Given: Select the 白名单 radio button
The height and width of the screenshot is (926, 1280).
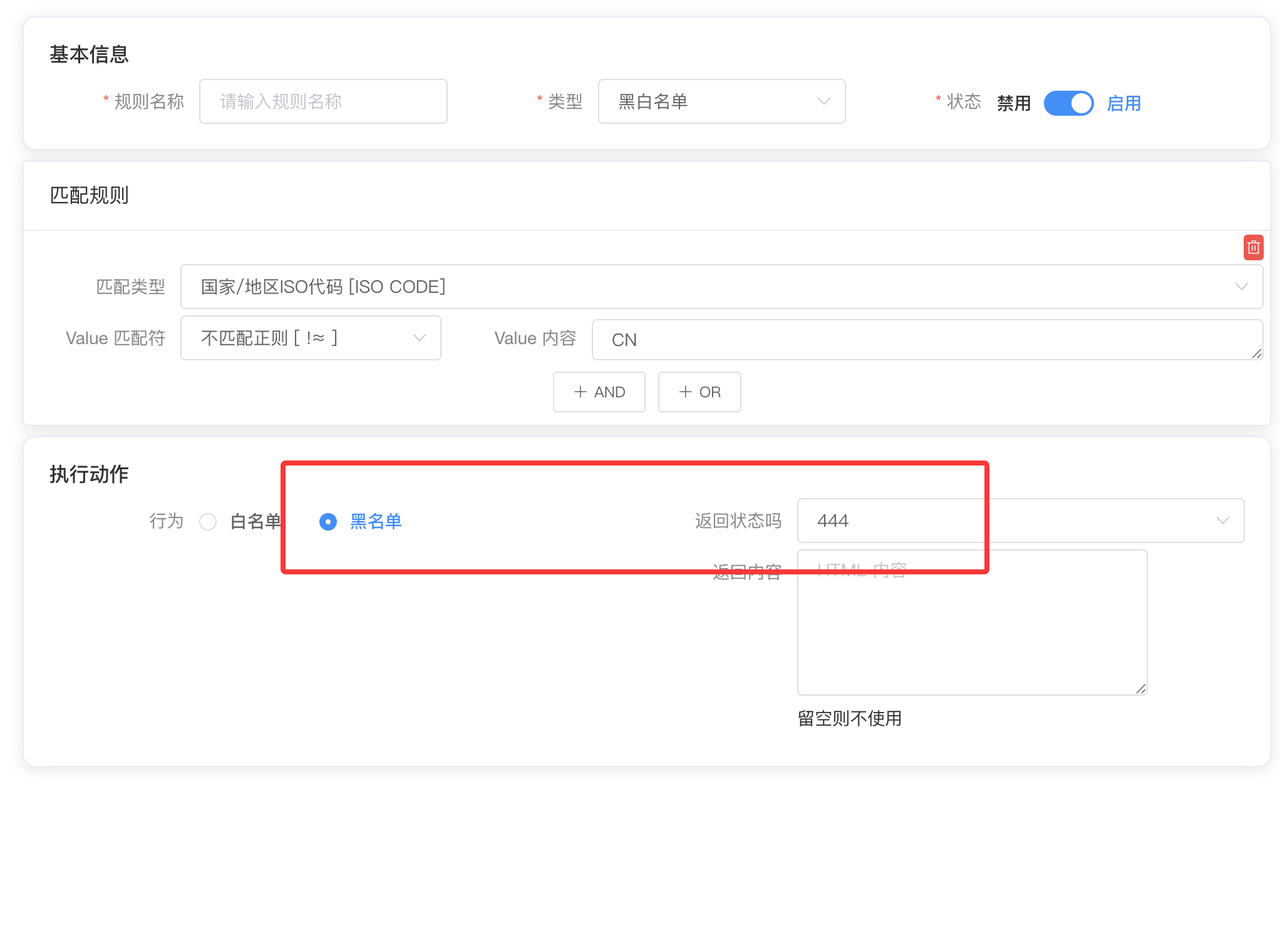Looking at the screenshot, I should (x=208, y=521).
